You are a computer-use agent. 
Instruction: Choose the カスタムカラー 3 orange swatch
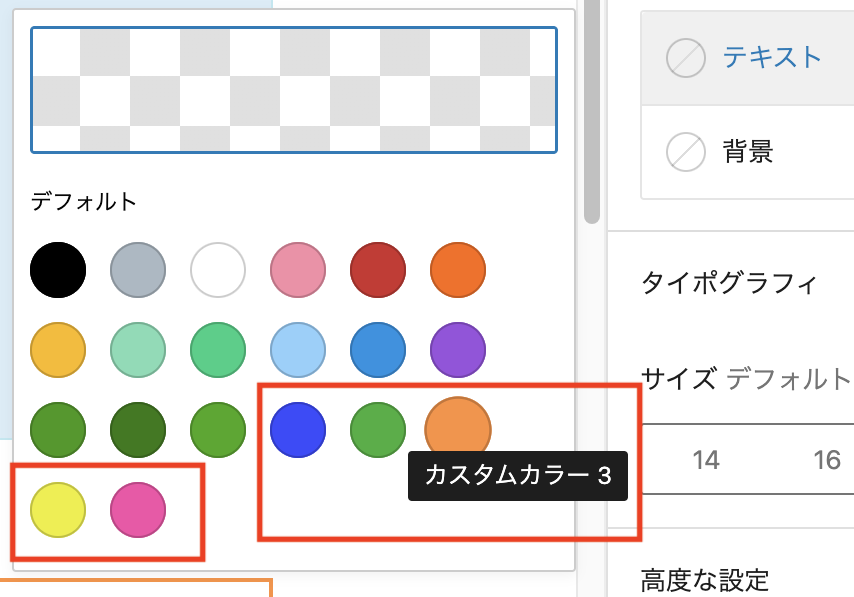[458, 430]
